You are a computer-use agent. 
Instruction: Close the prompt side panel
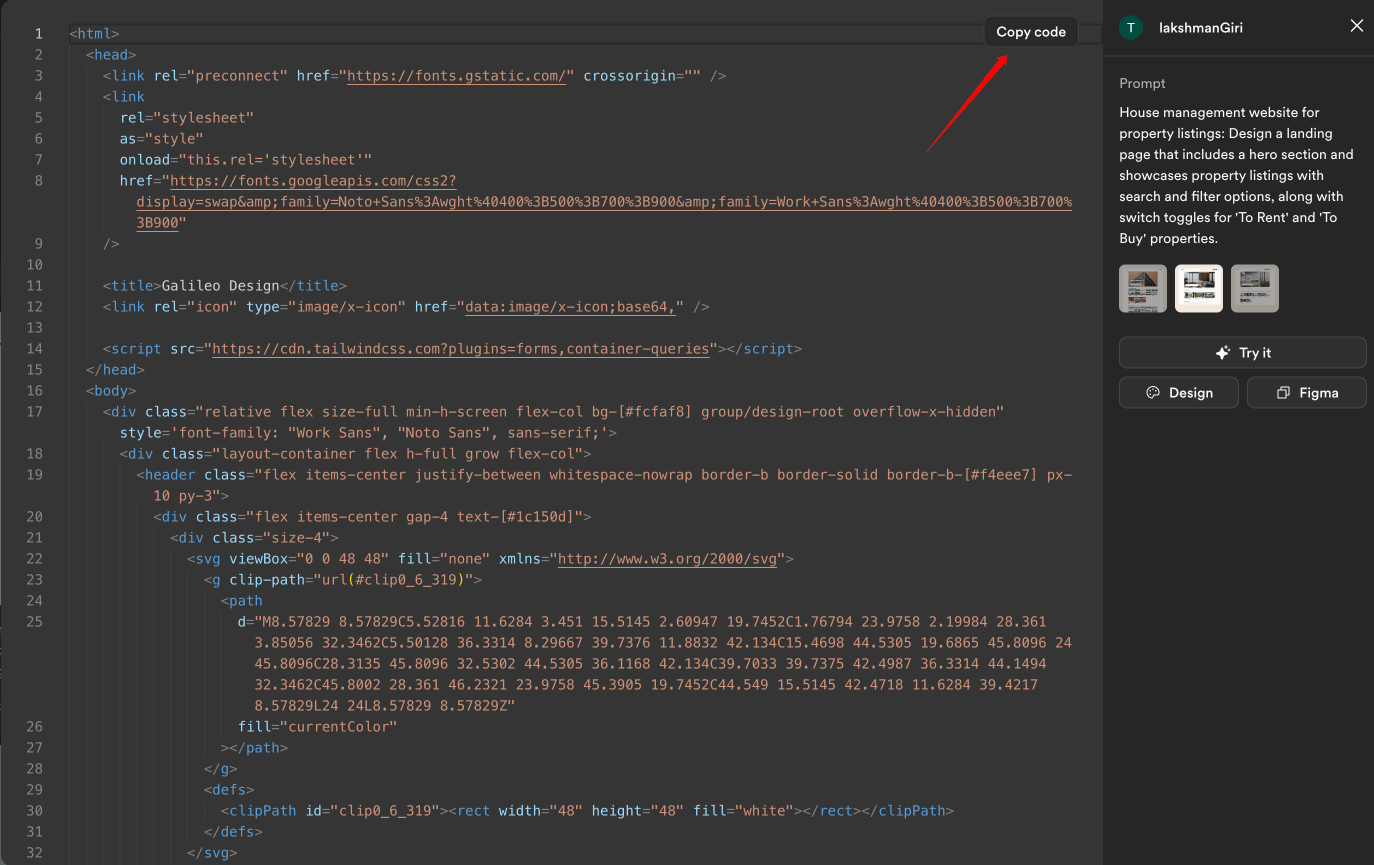1356,25
